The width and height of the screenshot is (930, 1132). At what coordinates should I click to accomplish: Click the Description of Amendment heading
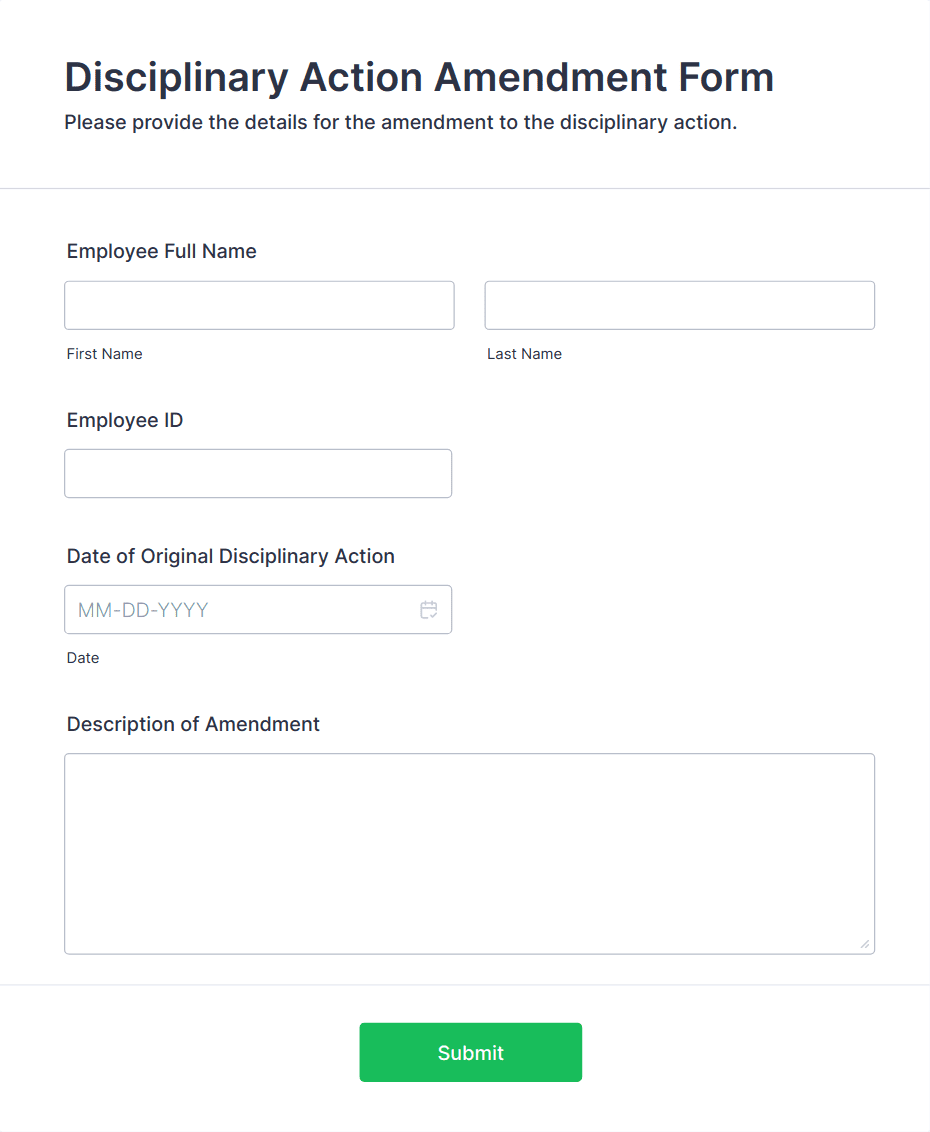(x=192, y=724)
